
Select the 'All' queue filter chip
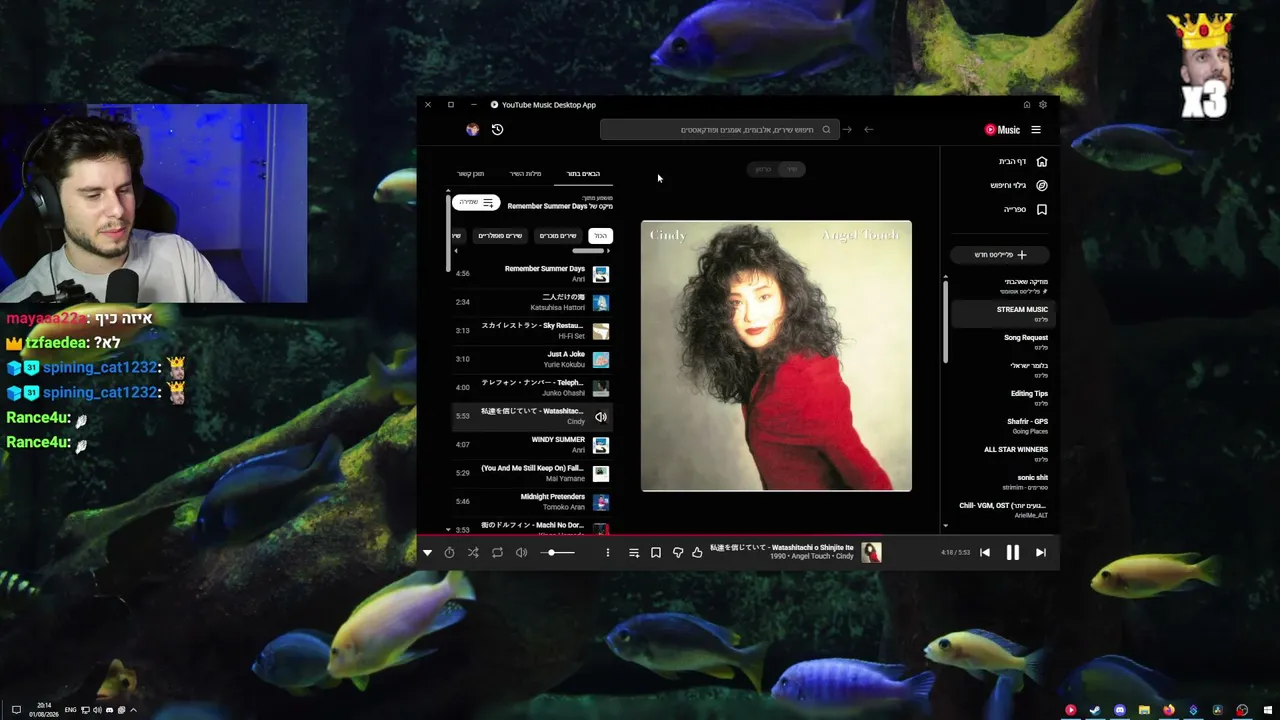pos(600,236)
